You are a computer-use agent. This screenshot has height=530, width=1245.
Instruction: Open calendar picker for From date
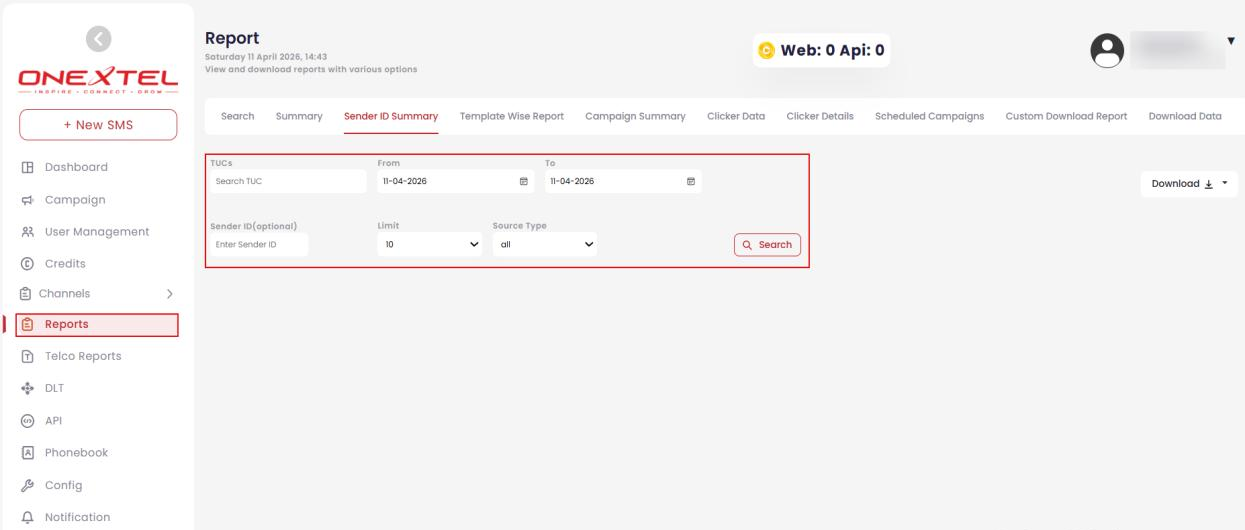523,181
